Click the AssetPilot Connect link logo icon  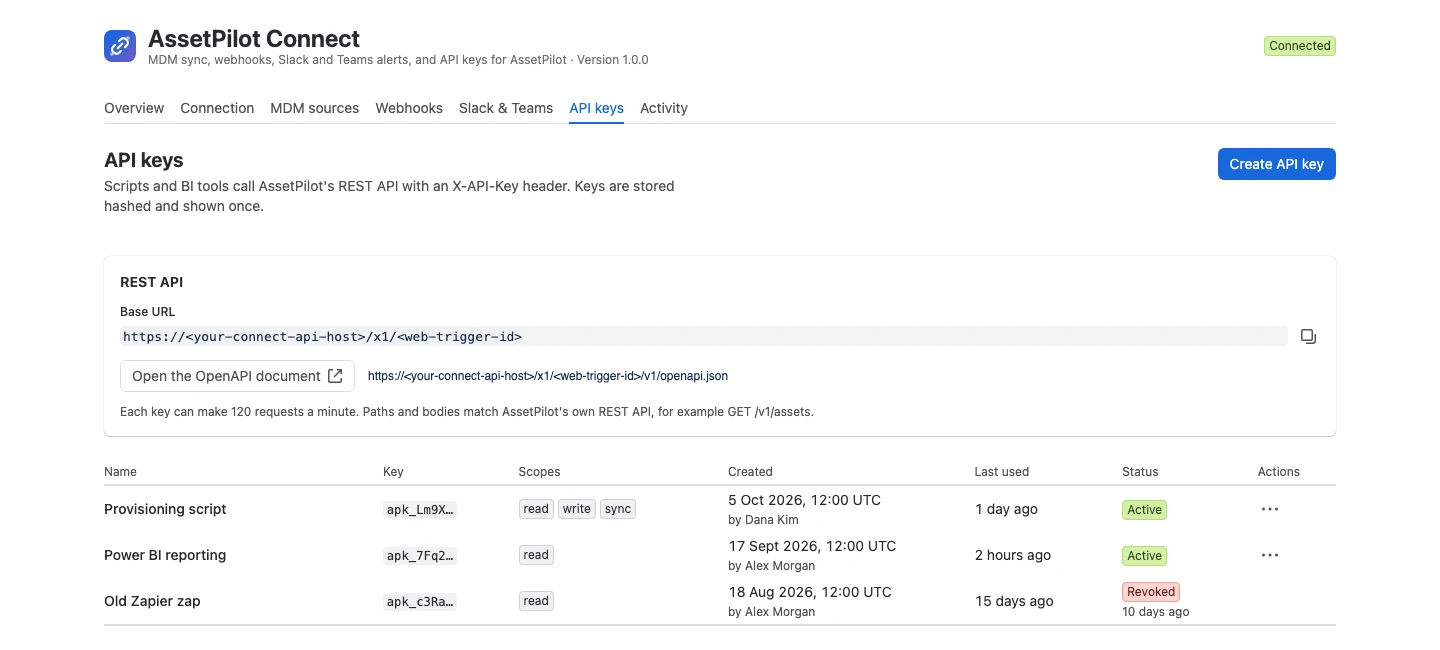(x=120, y=46)
